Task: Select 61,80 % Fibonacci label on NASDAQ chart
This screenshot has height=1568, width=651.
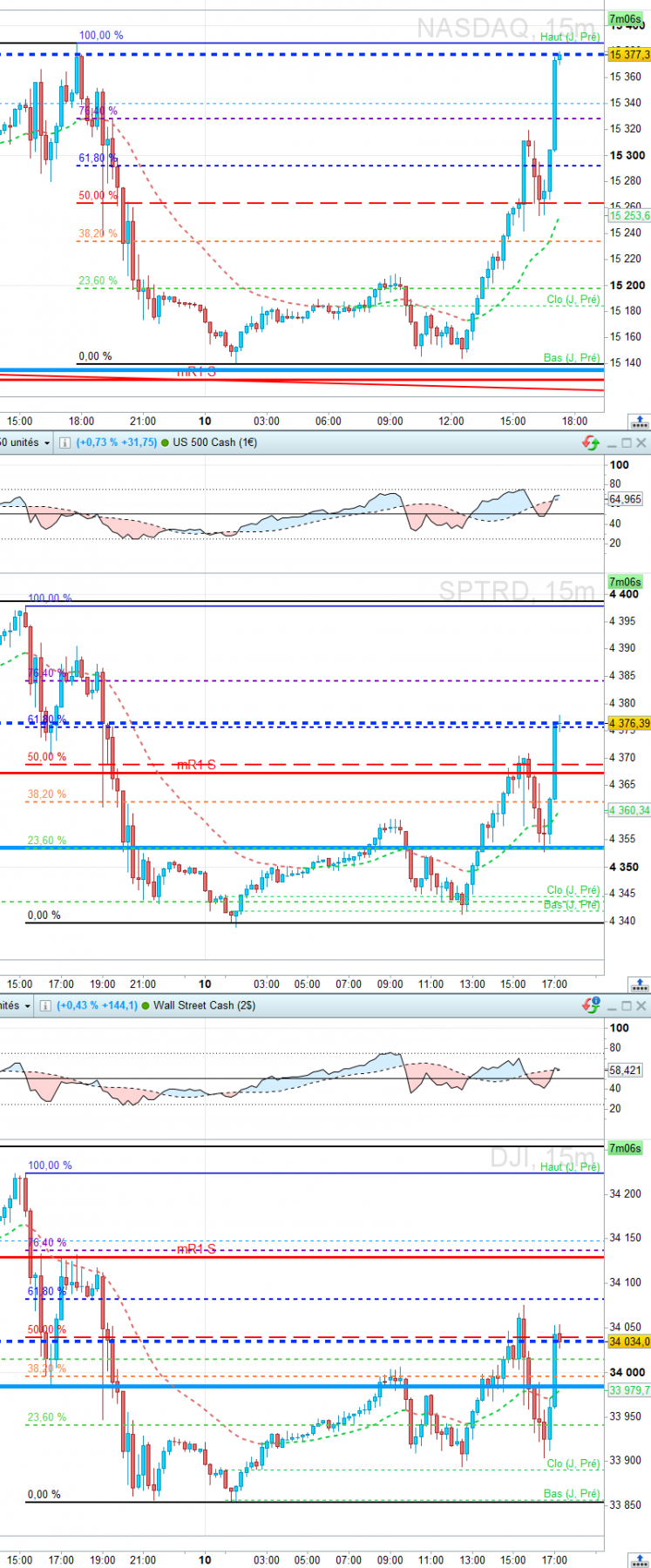Action: pyautogui.click(x=98, y=159)
